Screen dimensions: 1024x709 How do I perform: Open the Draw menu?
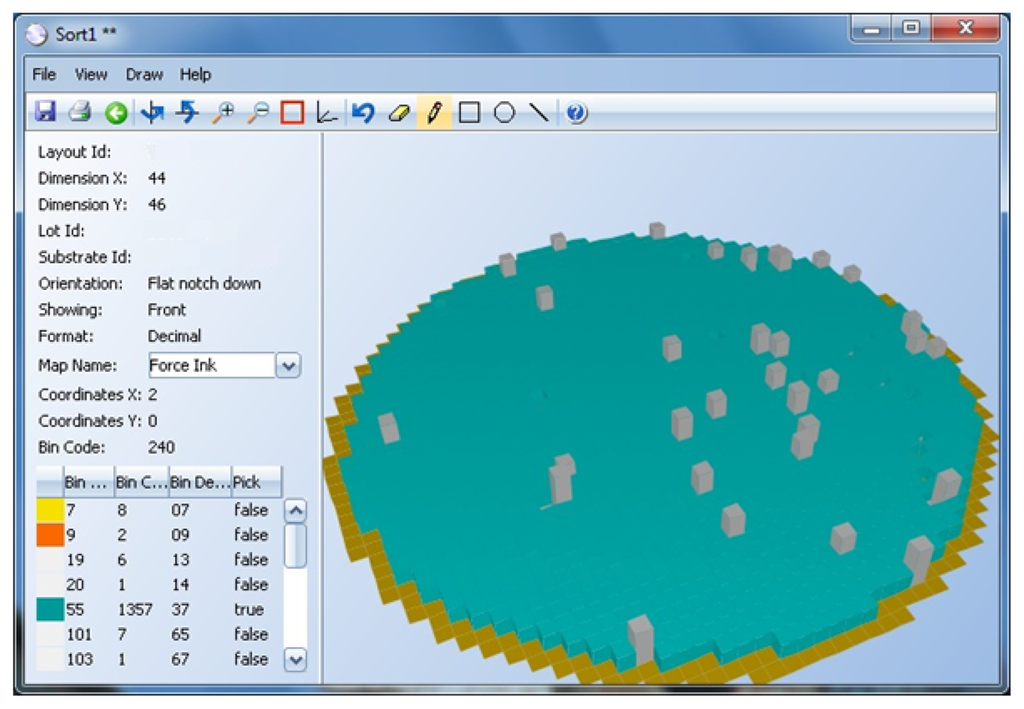[144, 74]
